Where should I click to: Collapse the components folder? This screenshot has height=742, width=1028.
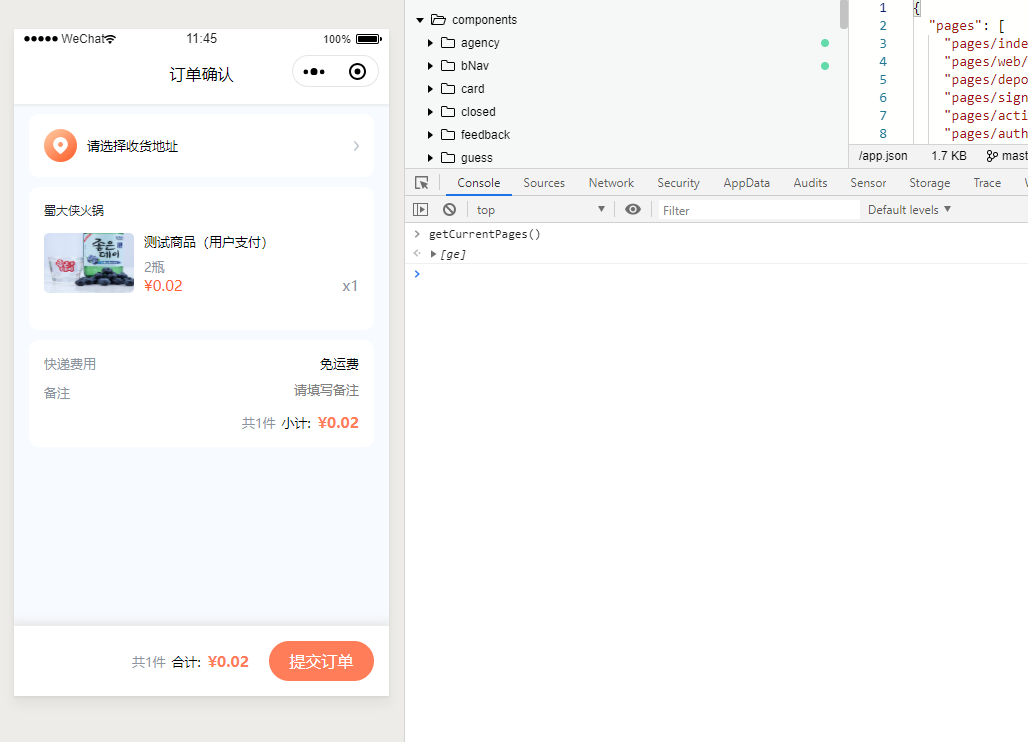420,20
